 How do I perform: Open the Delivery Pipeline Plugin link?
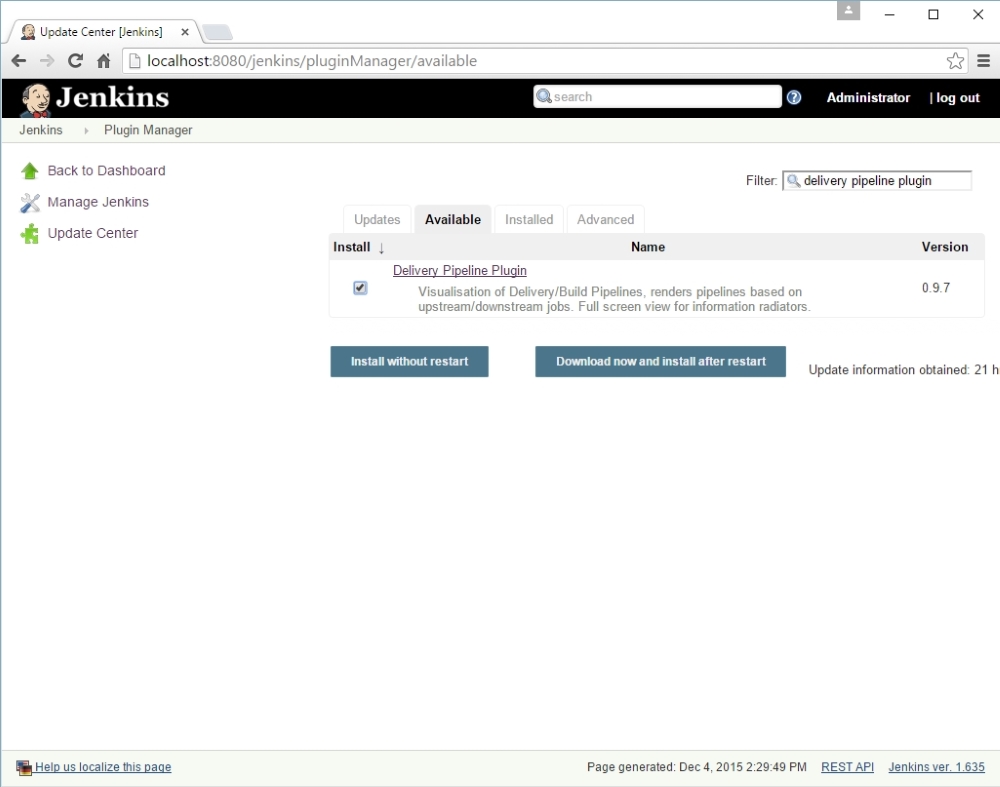click(460, 270)
